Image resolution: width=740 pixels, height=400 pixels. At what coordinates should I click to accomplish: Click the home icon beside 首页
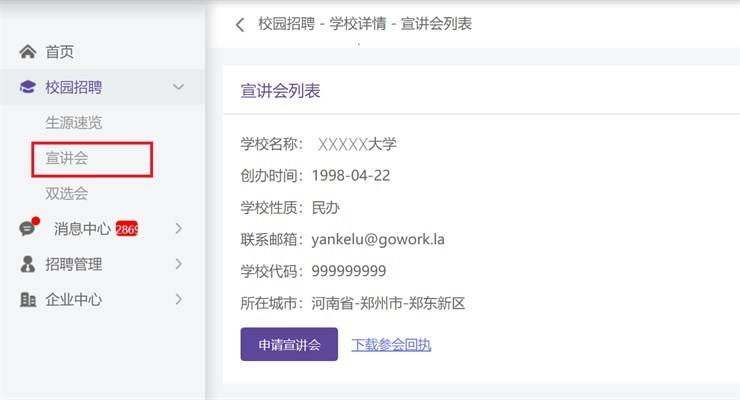click(x=27, y=51)
